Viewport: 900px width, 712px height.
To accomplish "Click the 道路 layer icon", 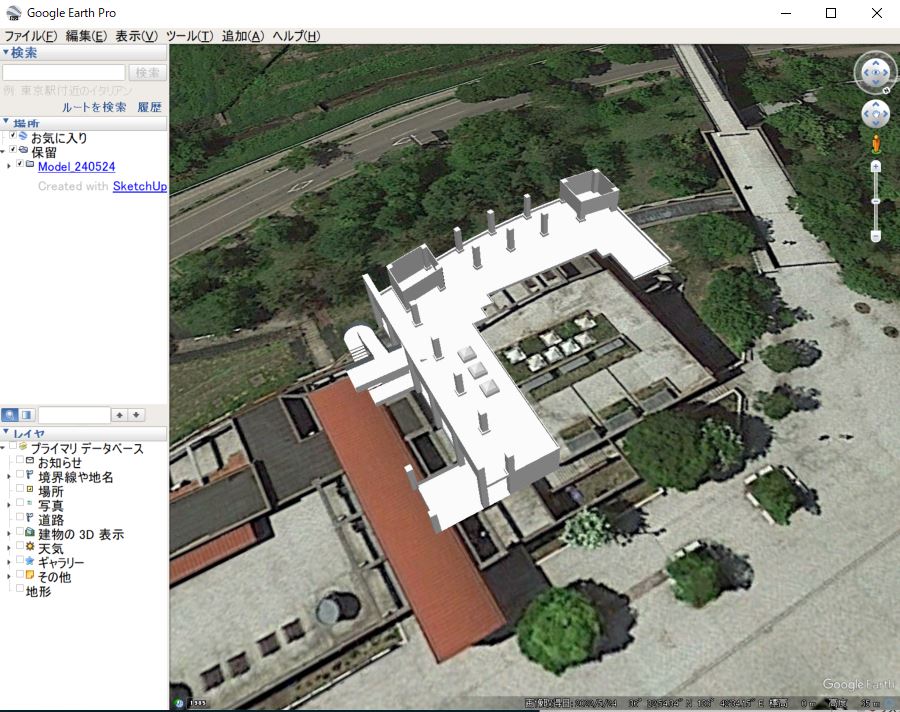I will coord(30,517).
